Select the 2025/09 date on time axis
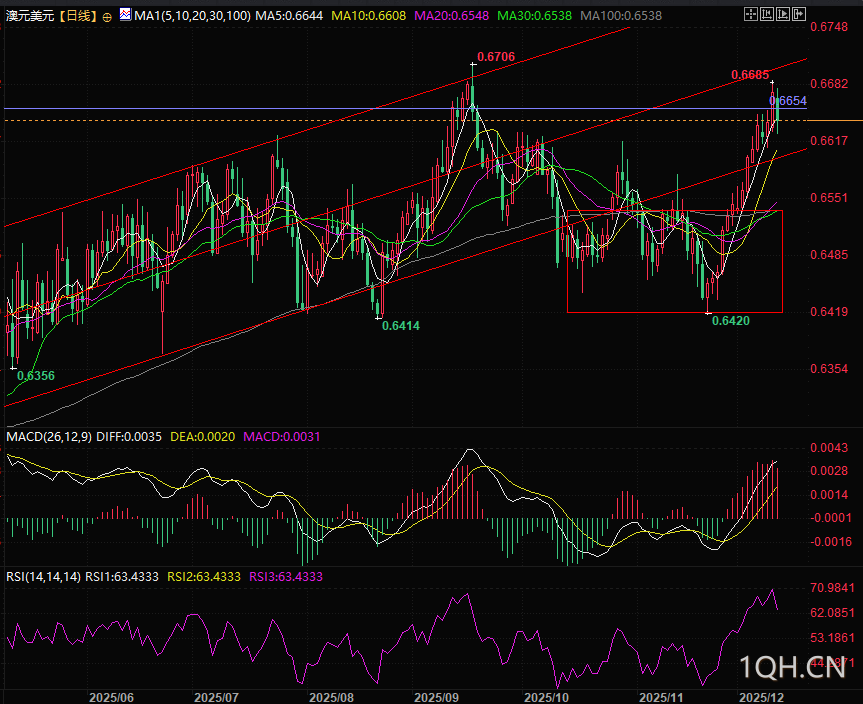This screenshot has height=704, width=863. (x=435, y=696)
